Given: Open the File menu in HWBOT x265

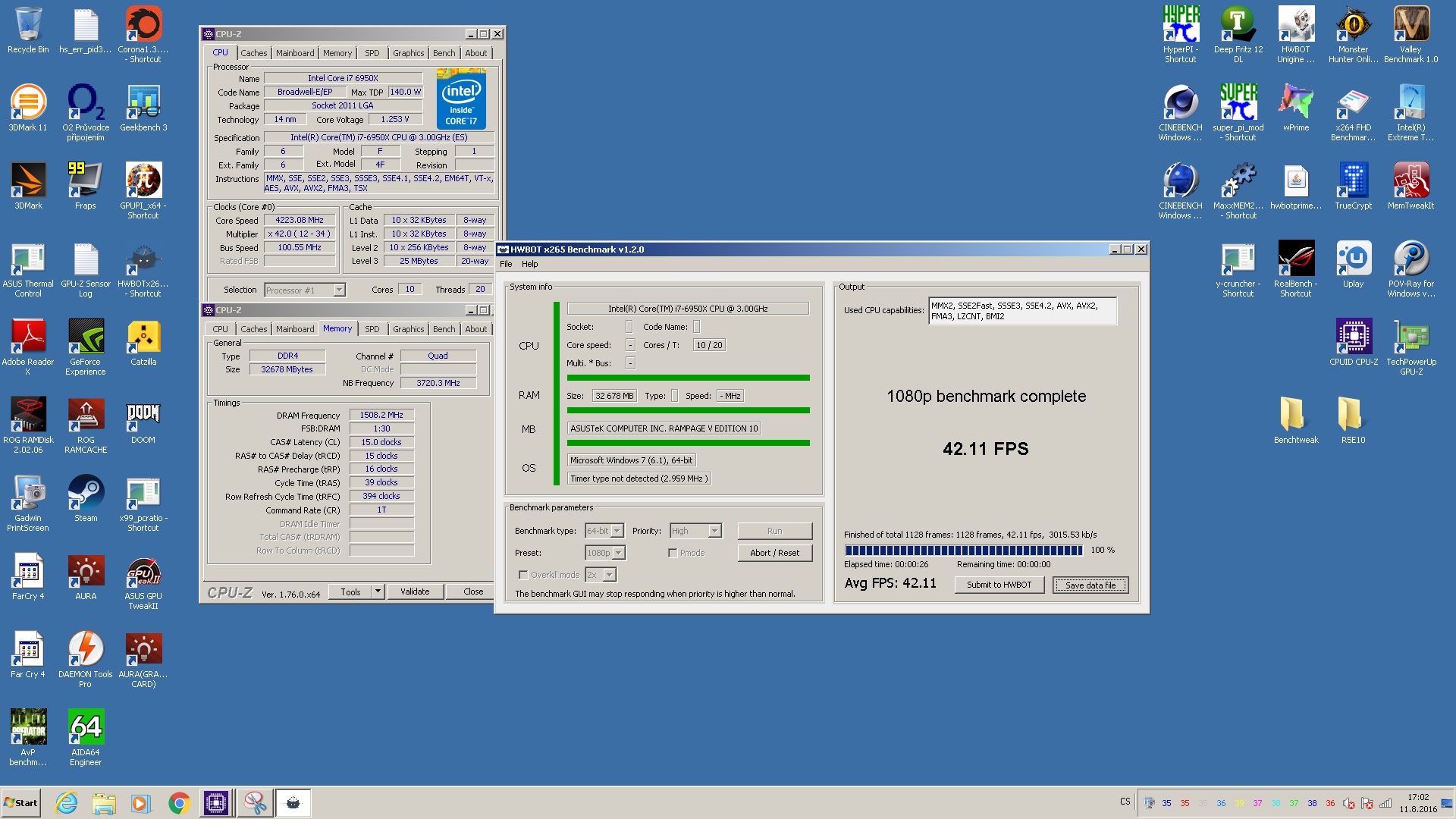Looking at the screenshot, I should 506,264.
